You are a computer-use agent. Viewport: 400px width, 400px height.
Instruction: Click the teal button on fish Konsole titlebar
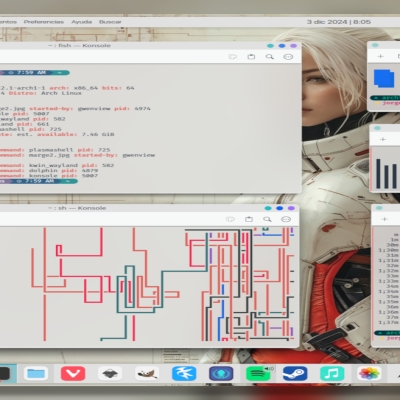click(x=271, y=46)
